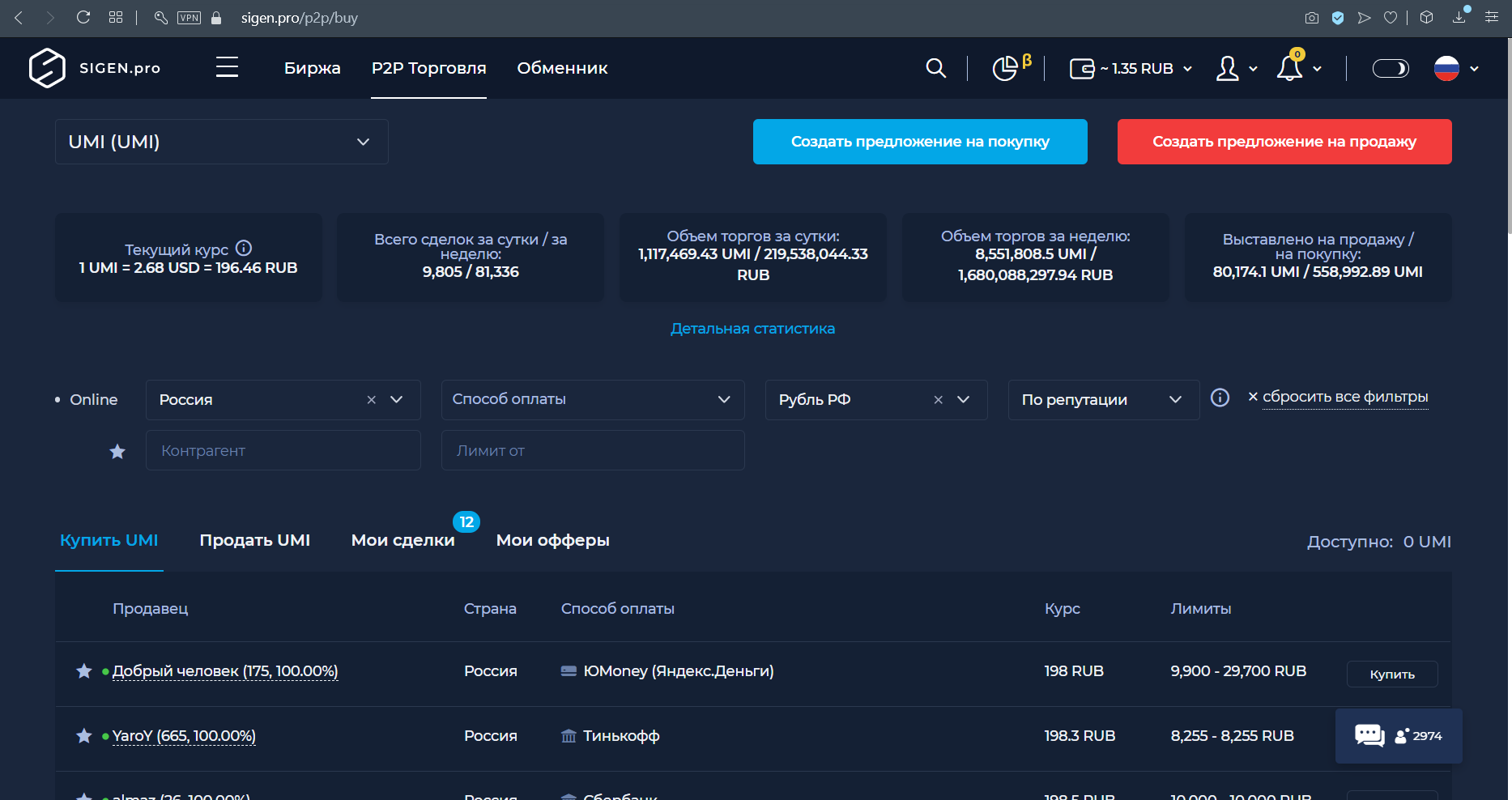
Task: Clear the Рубль РФ filter with X
Action: pyautogui.click(x=939, y=400)
